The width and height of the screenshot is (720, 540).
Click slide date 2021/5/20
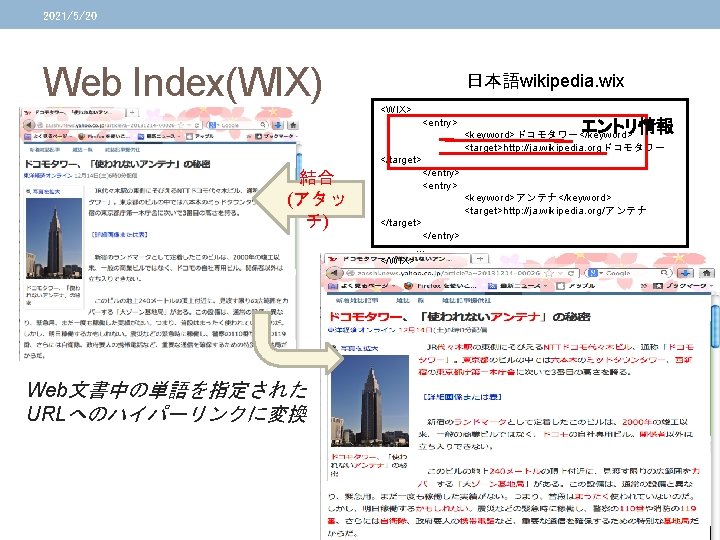pyautogui.click(x=70, y=16)
